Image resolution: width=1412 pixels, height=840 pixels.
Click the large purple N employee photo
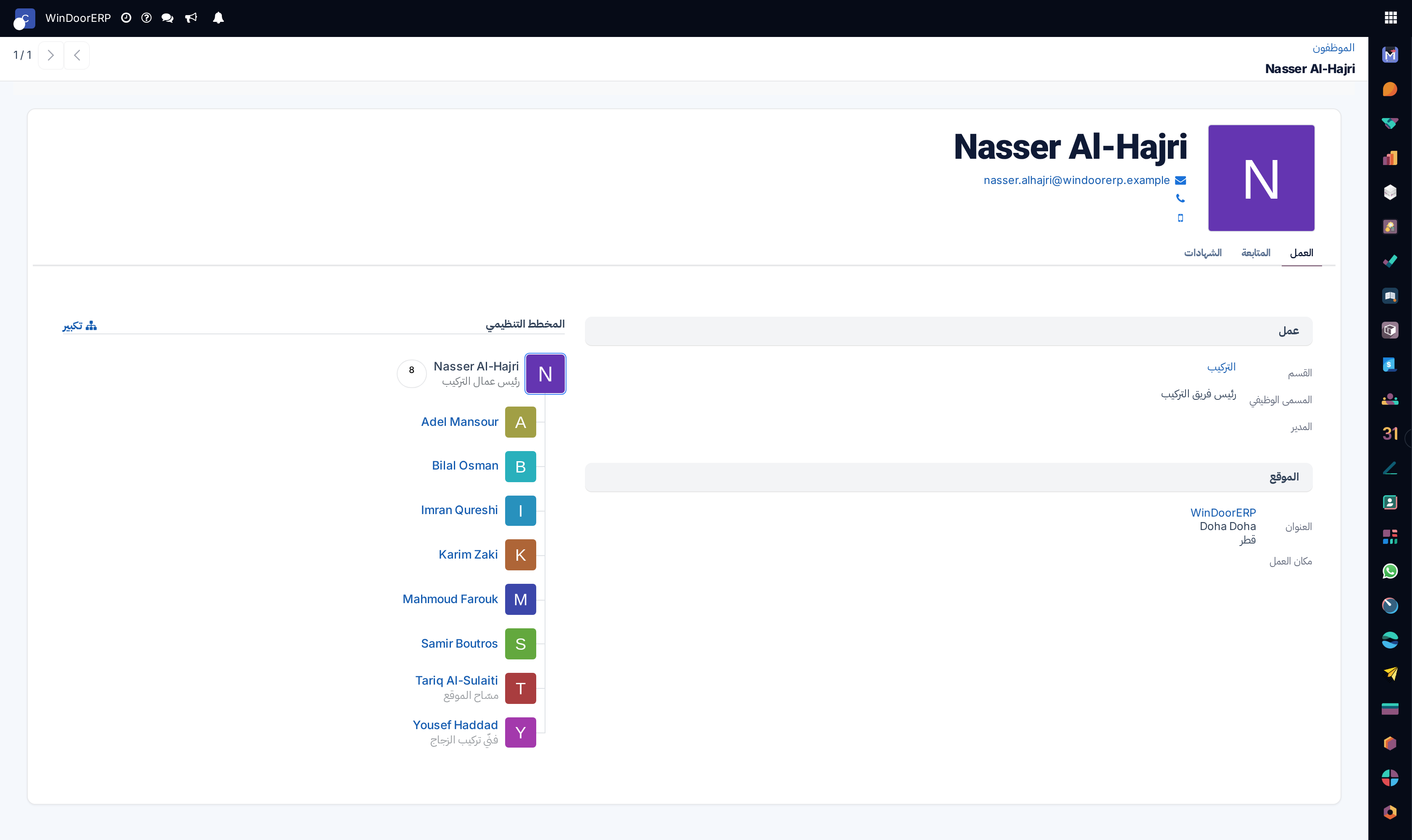pyautogui.click(x=1261, y=178)
